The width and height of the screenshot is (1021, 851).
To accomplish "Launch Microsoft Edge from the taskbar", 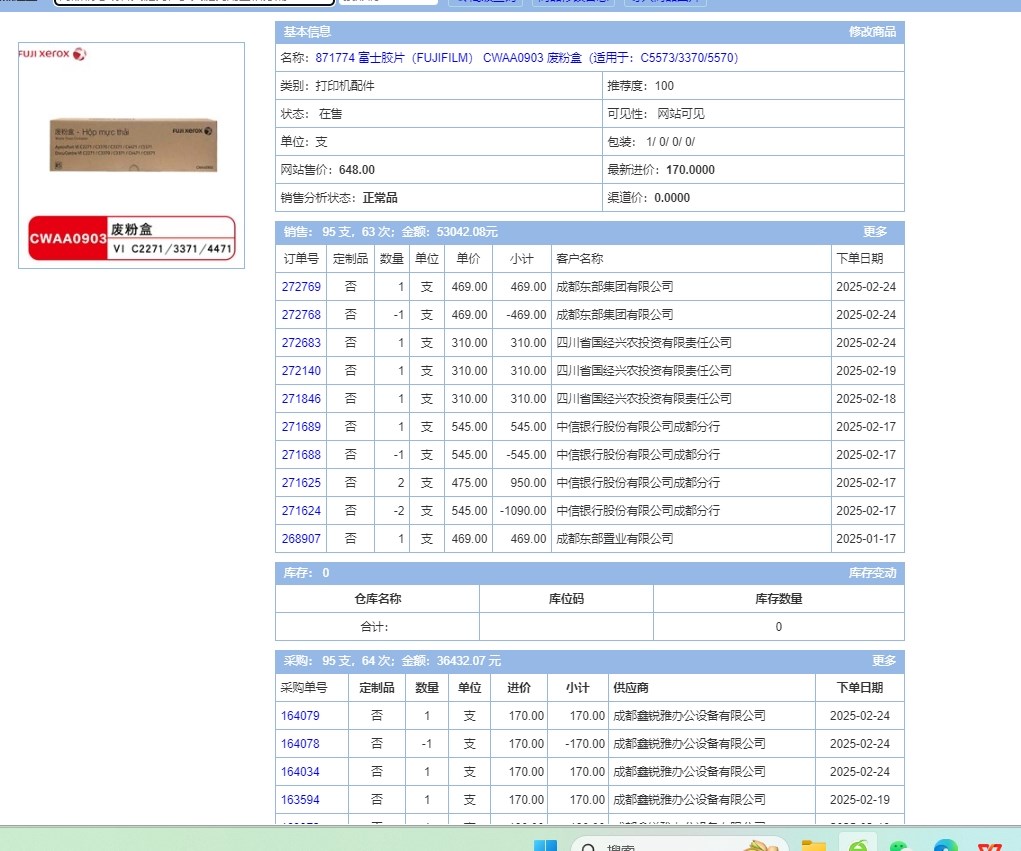I will (945, 845).
